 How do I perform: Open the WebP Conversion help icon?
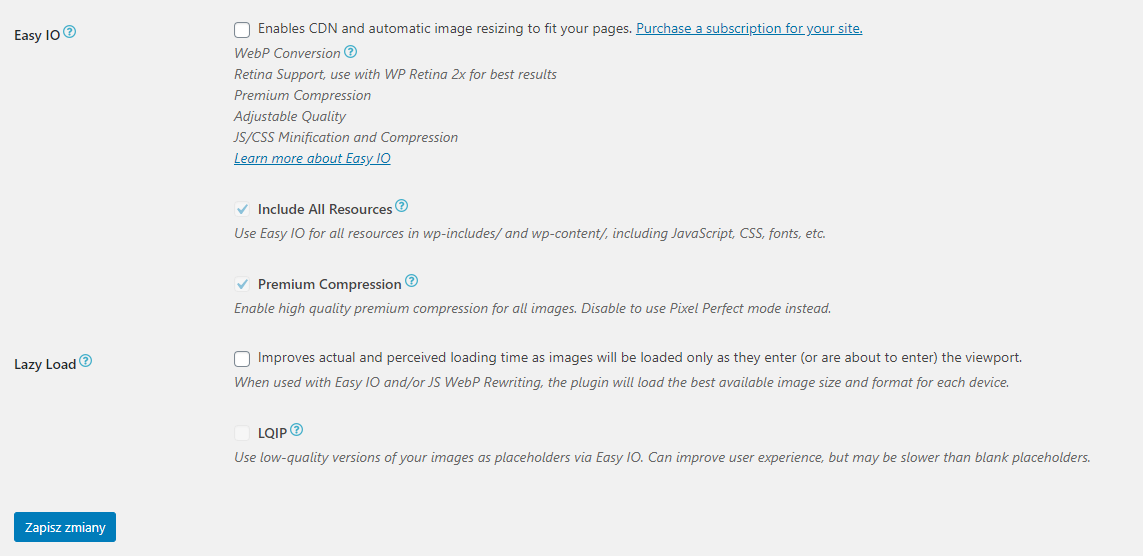(351, 52)
